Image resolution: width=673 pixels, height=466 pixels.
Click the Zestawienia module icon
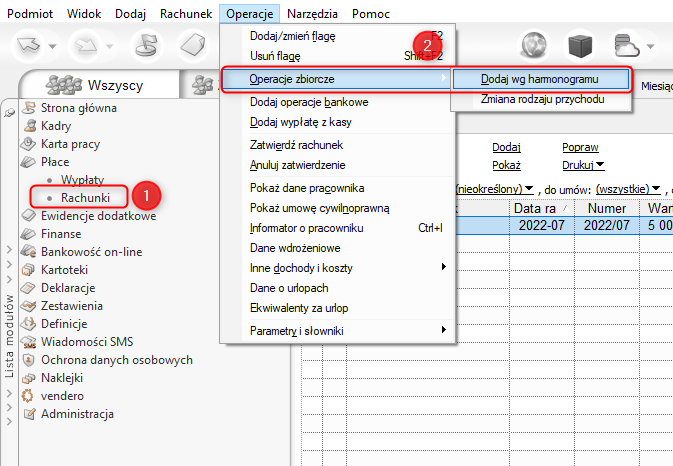click(28, 306)
